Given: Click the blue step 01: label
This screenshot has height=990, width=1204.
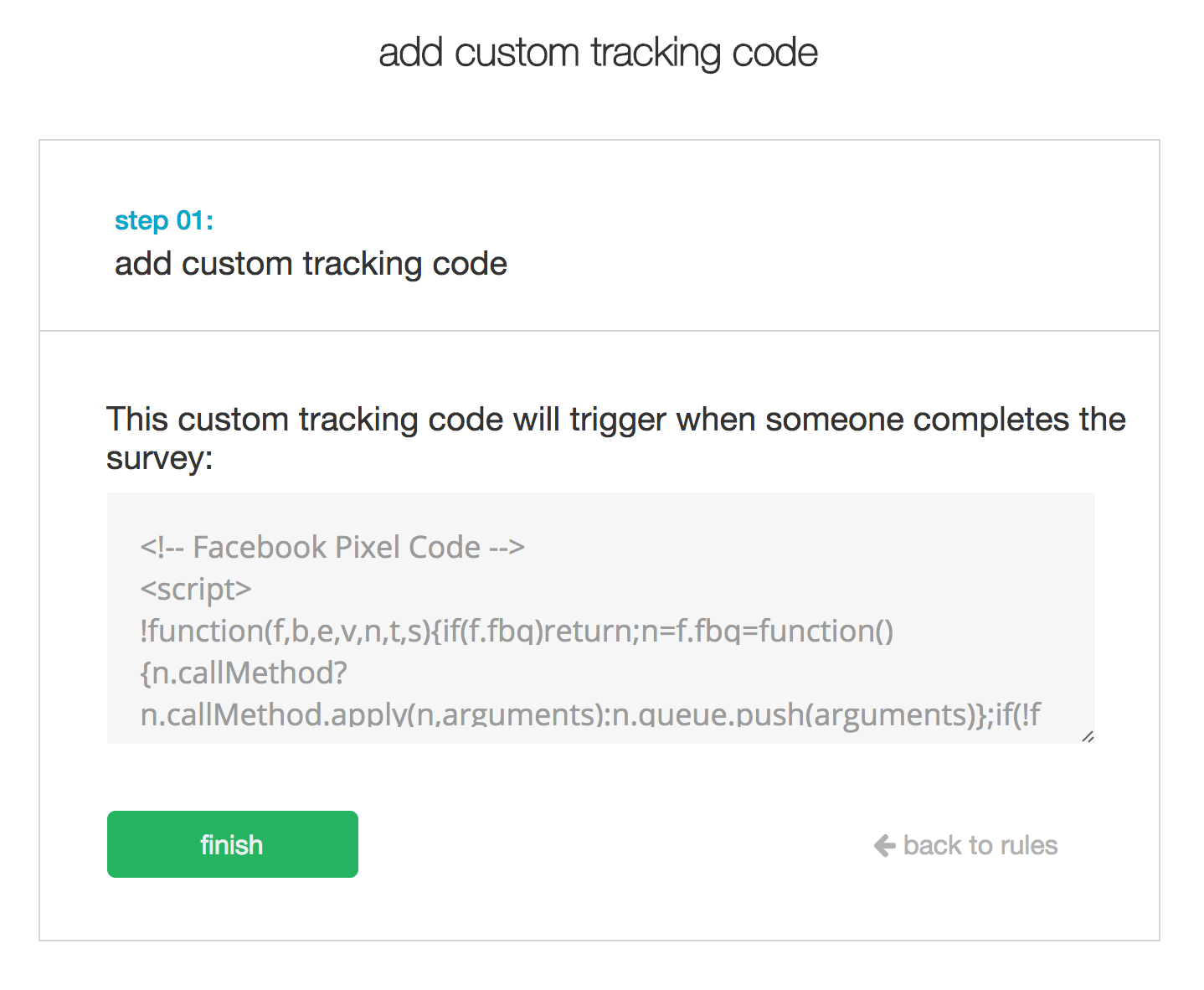Looking at the screenshot, I should tap(164, 220).
